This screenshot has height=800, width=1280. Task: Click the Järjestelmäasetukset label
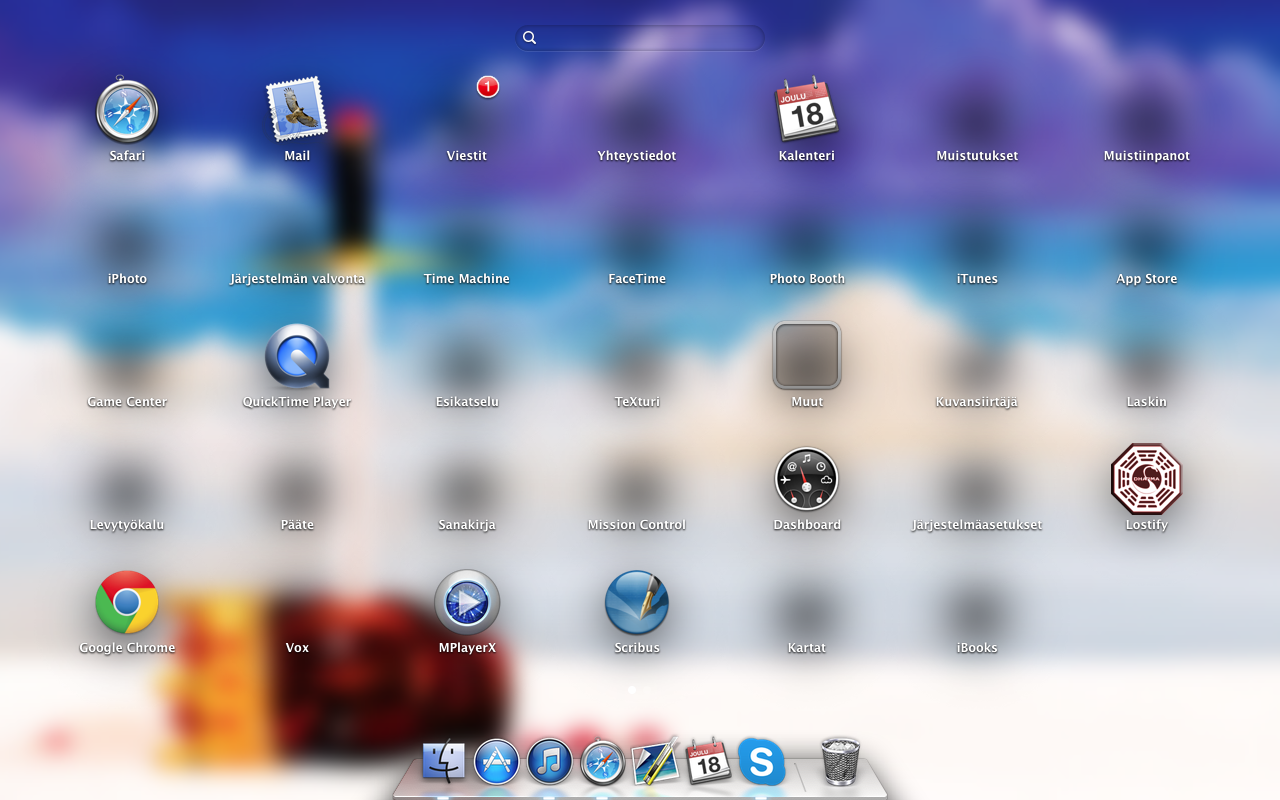(x=977, y=525)
